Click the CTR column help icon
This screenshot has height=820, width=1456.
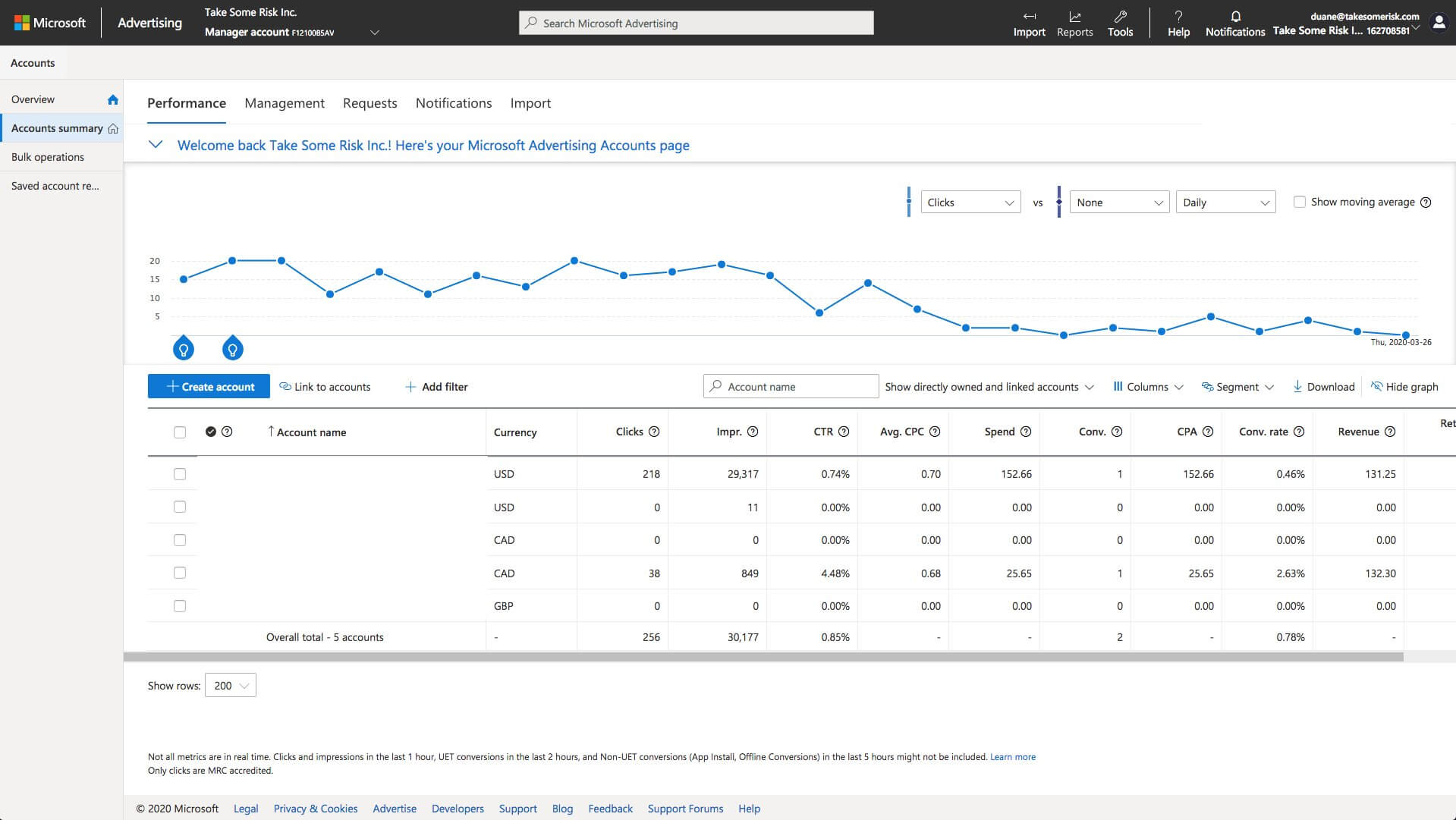coord(844,432)
